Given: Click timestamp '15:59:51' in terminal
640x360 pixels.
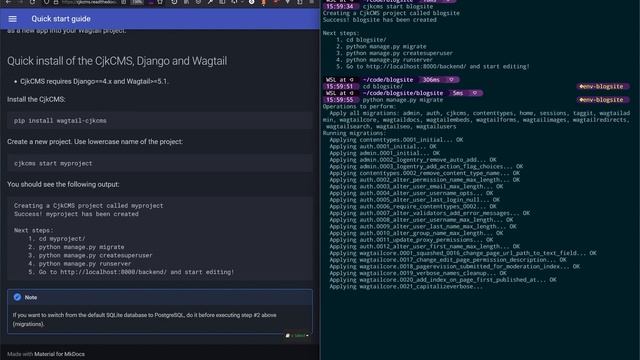Looking at the screenshot, I should (340, 87).
